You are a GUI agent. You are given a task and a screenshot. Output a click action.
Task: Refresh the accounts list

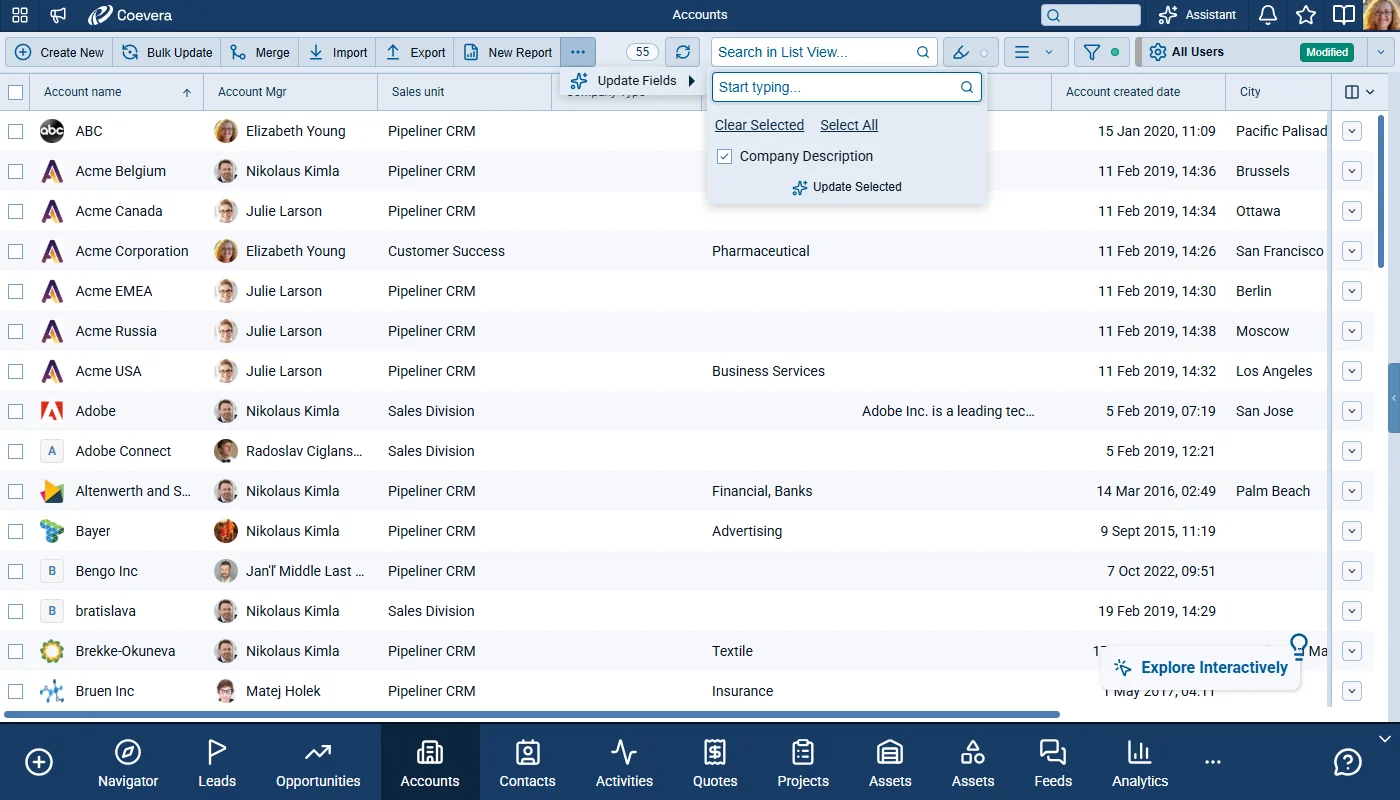[683, 52]
